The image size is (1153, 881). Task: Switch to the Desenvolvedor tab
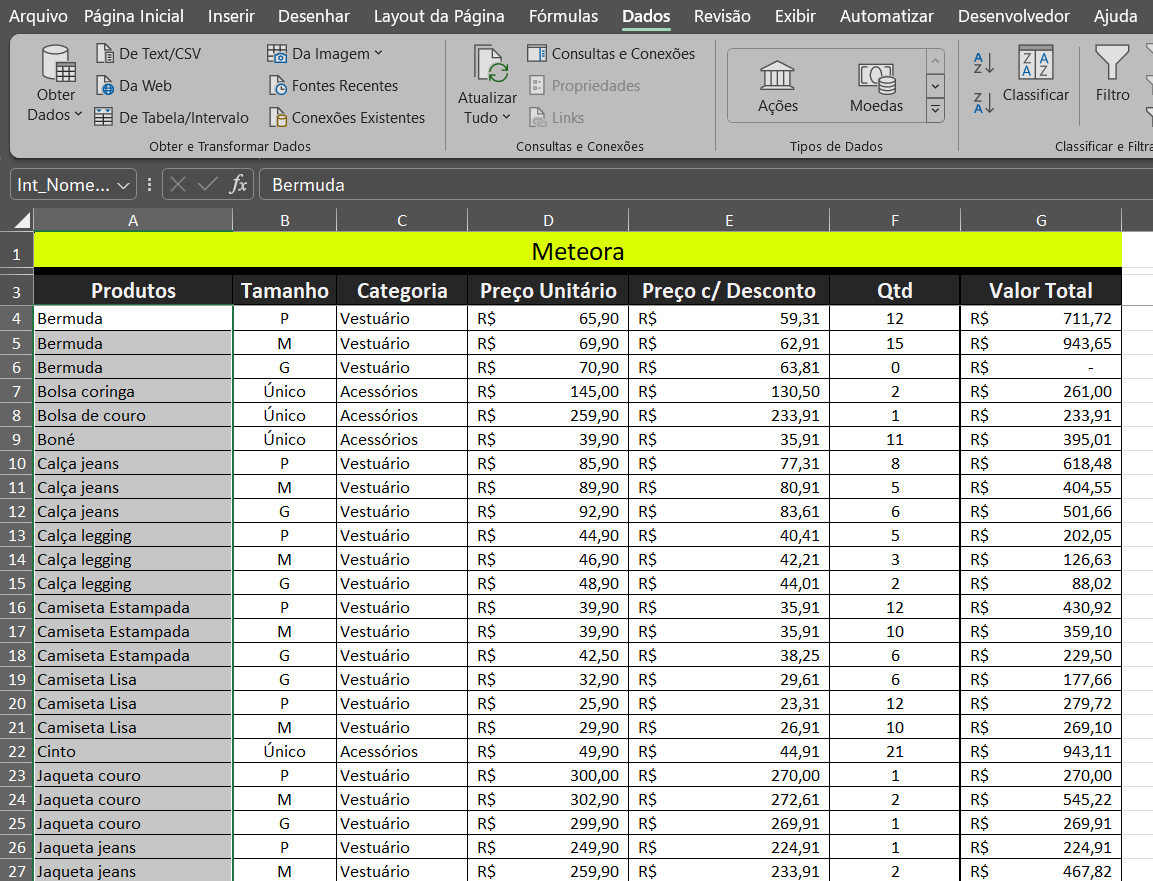click(1013, 16)
